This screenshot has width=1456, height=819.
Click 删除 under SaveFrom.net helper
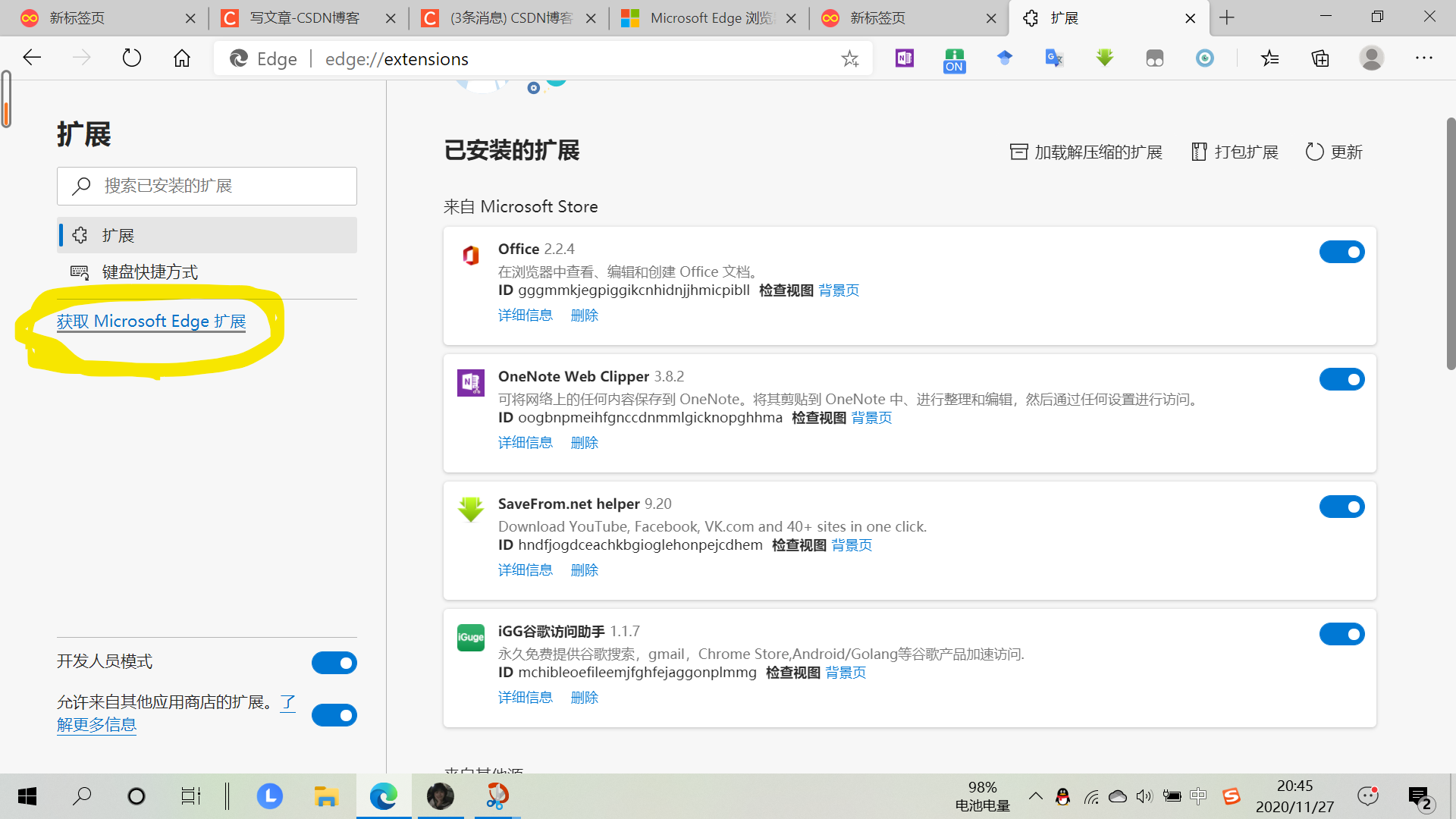[x=584, y=570]
